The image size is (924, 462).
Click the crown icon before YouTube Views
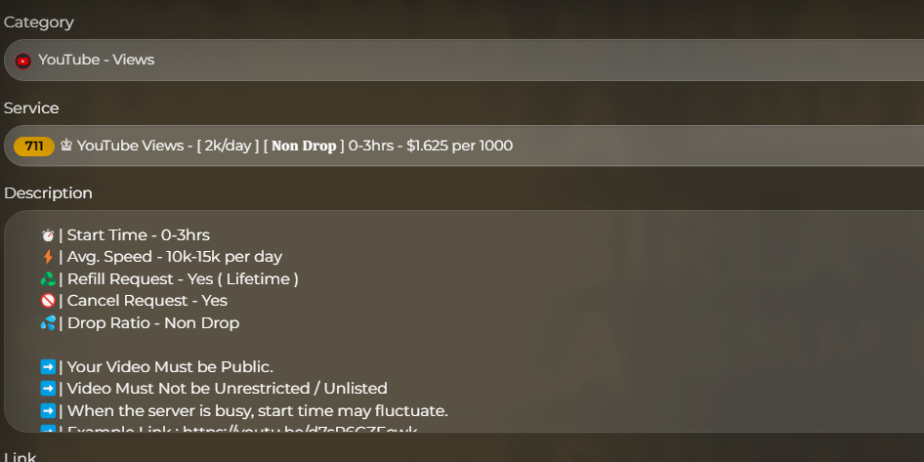coord(66,146)
